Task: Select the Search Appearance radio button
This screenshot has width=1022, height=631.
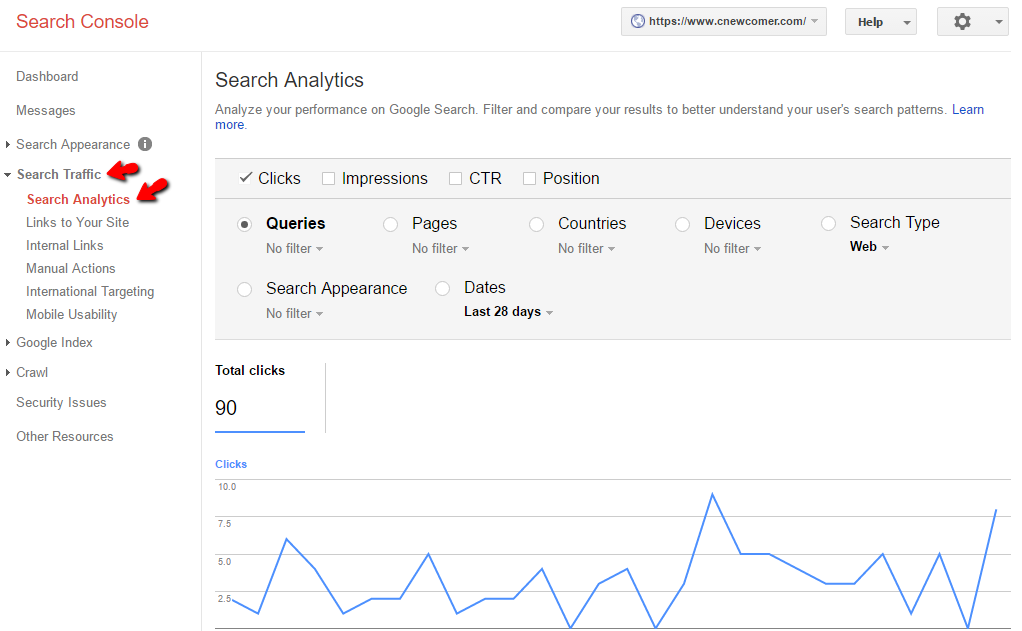Action: [244, 289]
